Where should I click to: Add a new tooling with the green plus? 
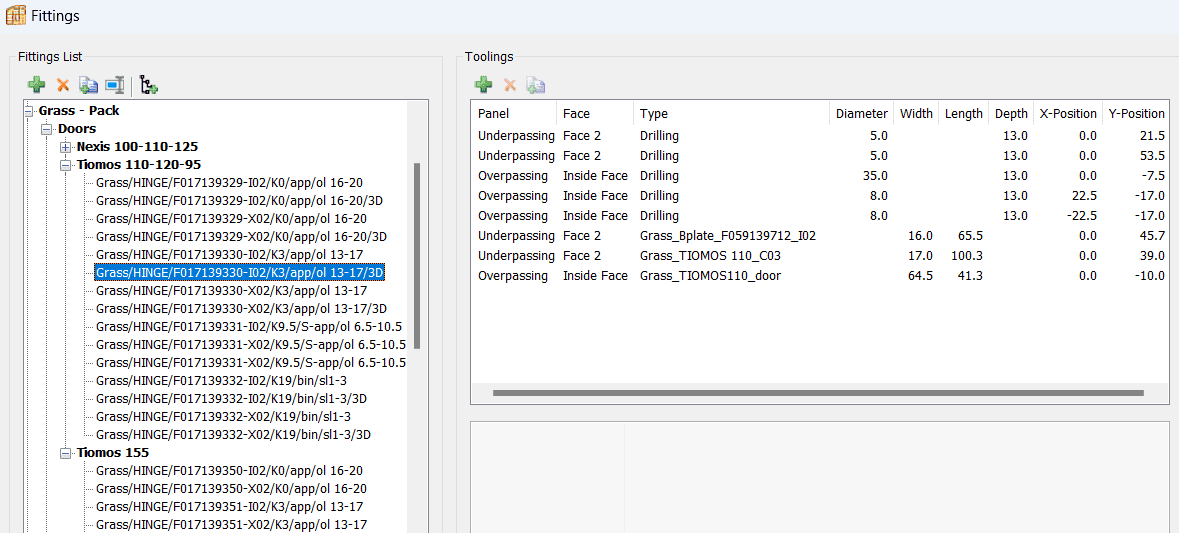click(x=483, y=85)
